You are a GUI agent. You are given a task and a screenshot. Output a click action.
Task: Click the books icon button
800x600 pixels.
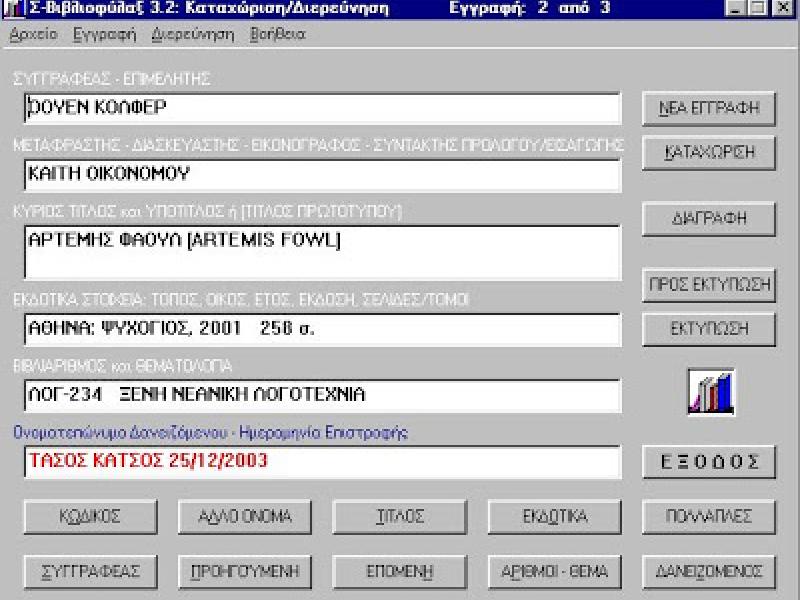coord(710,393)
